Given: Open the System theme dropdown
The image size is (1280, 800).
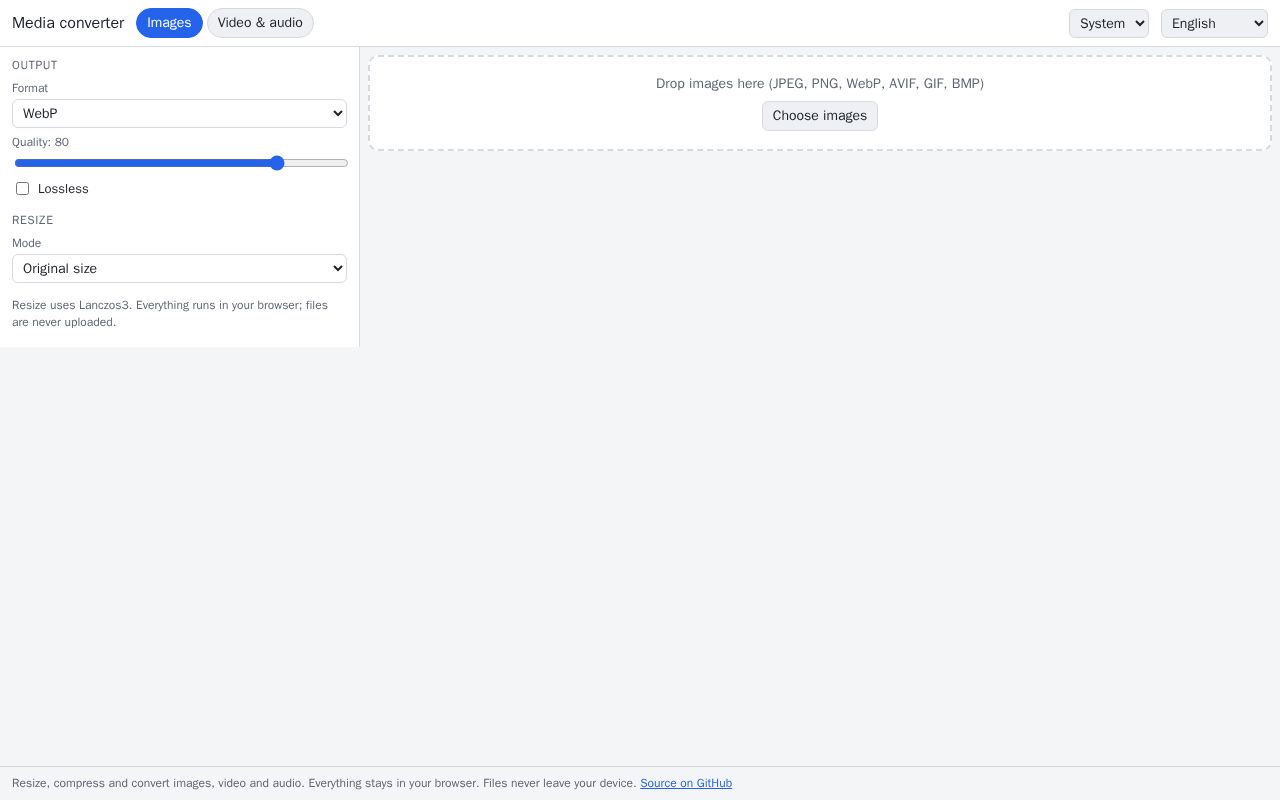Looking at the screenshot, I should (x=1109, y=23).
